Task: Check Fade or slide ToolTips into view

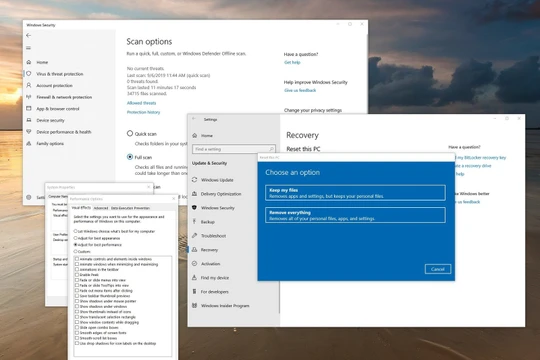Action: point(77,285)
